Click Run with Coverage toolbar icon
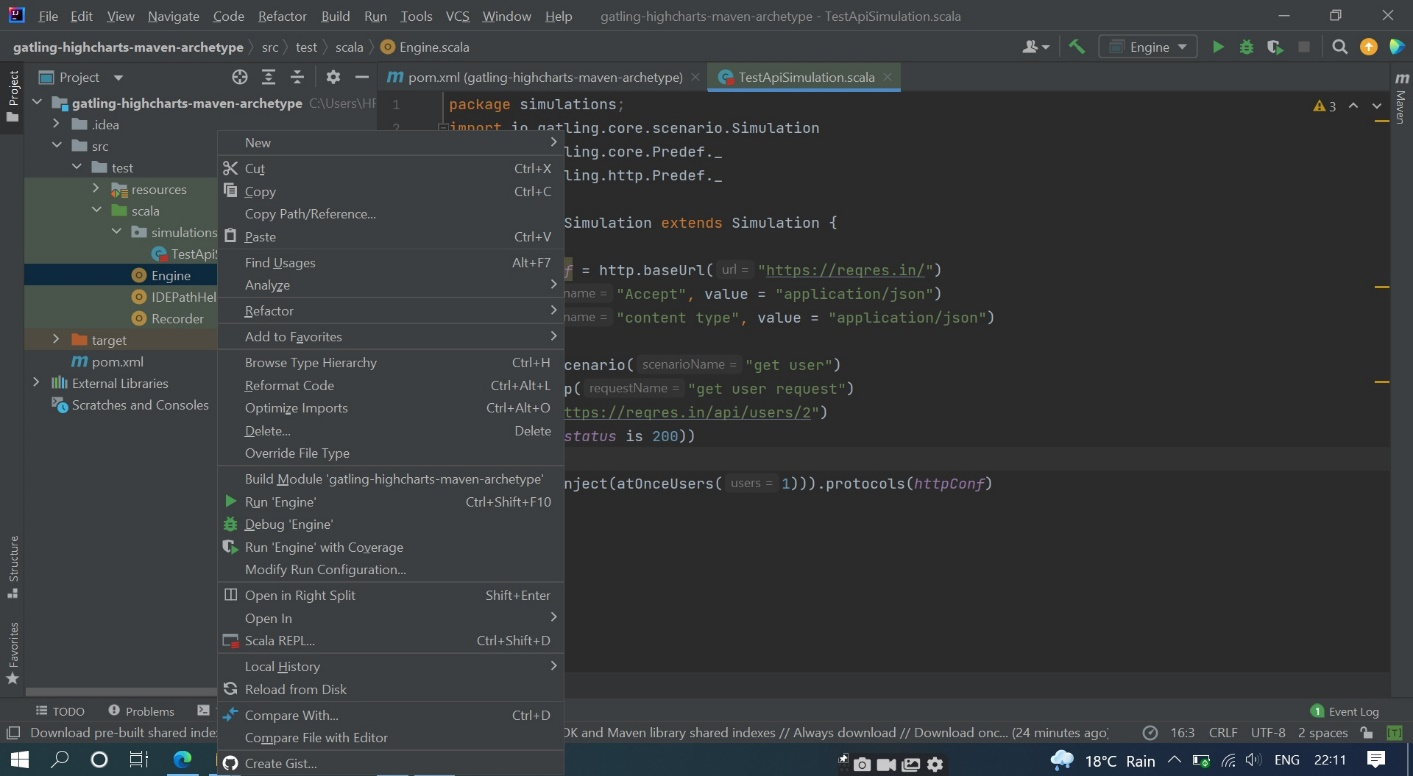This screenshot has width=1413, height=776. [1274, 47]
